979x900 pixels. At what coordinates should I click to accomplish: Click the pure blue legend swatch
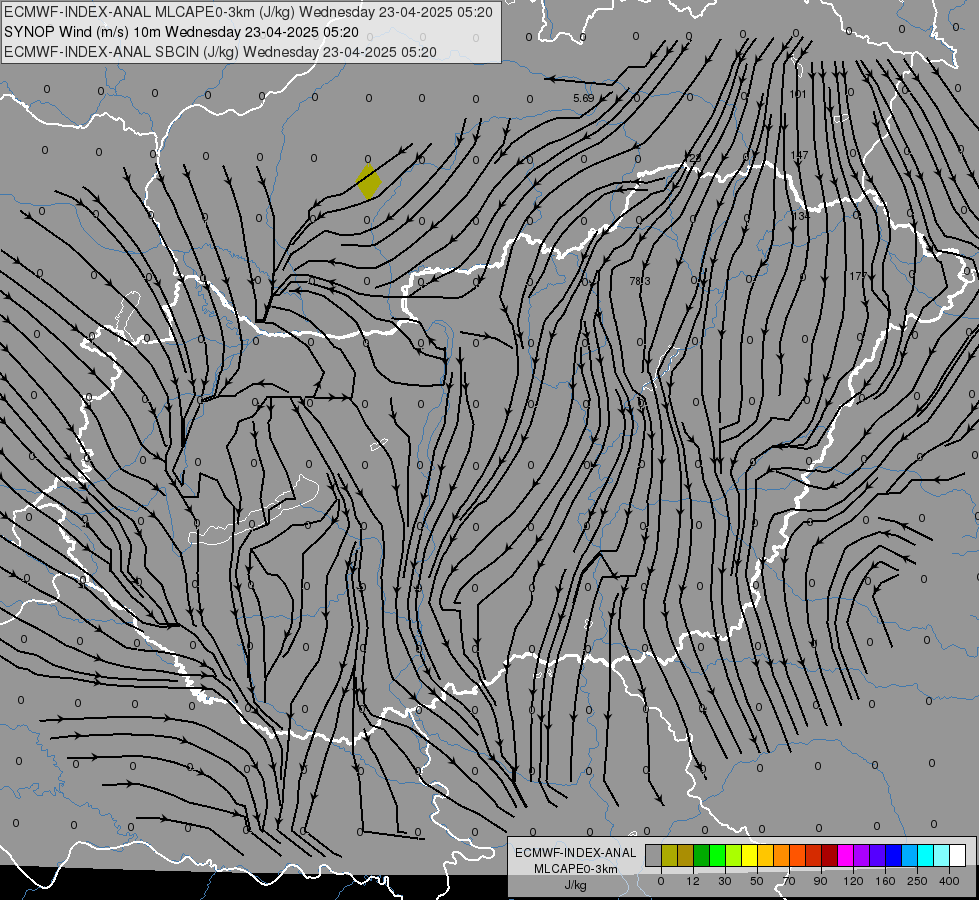[893, 855]
